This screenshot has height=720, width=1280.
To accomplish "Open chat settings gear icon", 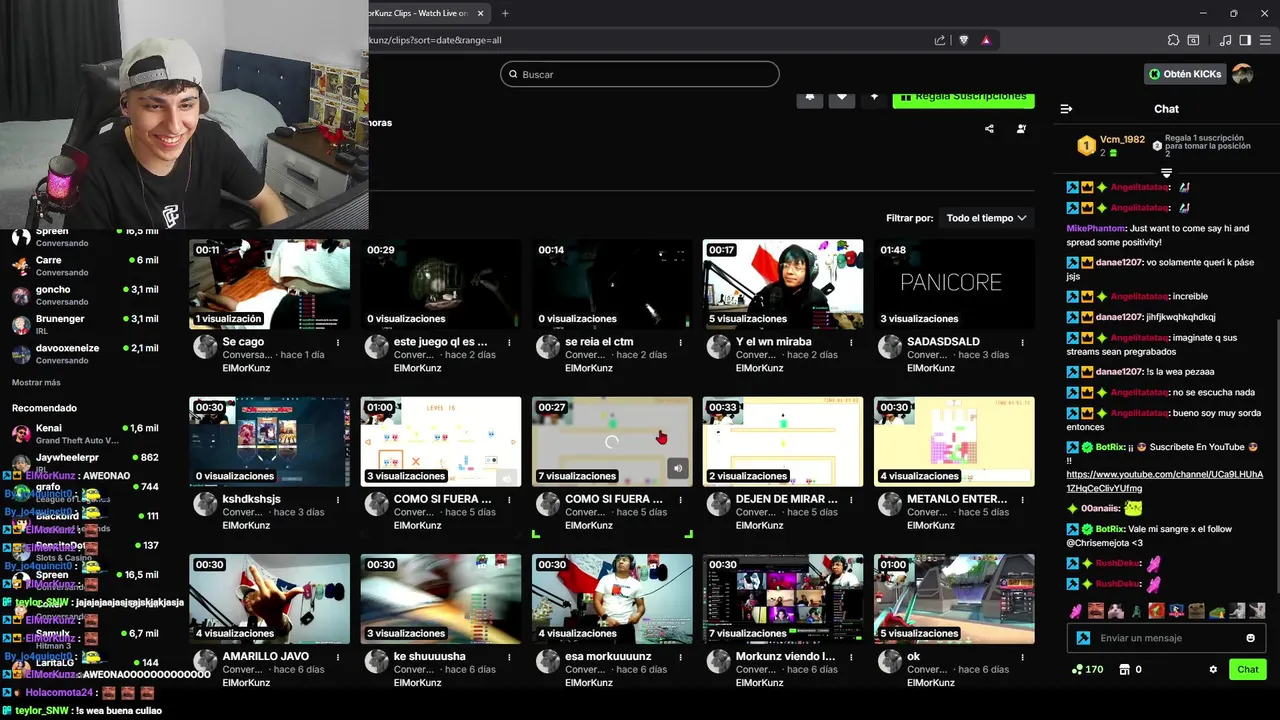I will (x=1213, y=669).
